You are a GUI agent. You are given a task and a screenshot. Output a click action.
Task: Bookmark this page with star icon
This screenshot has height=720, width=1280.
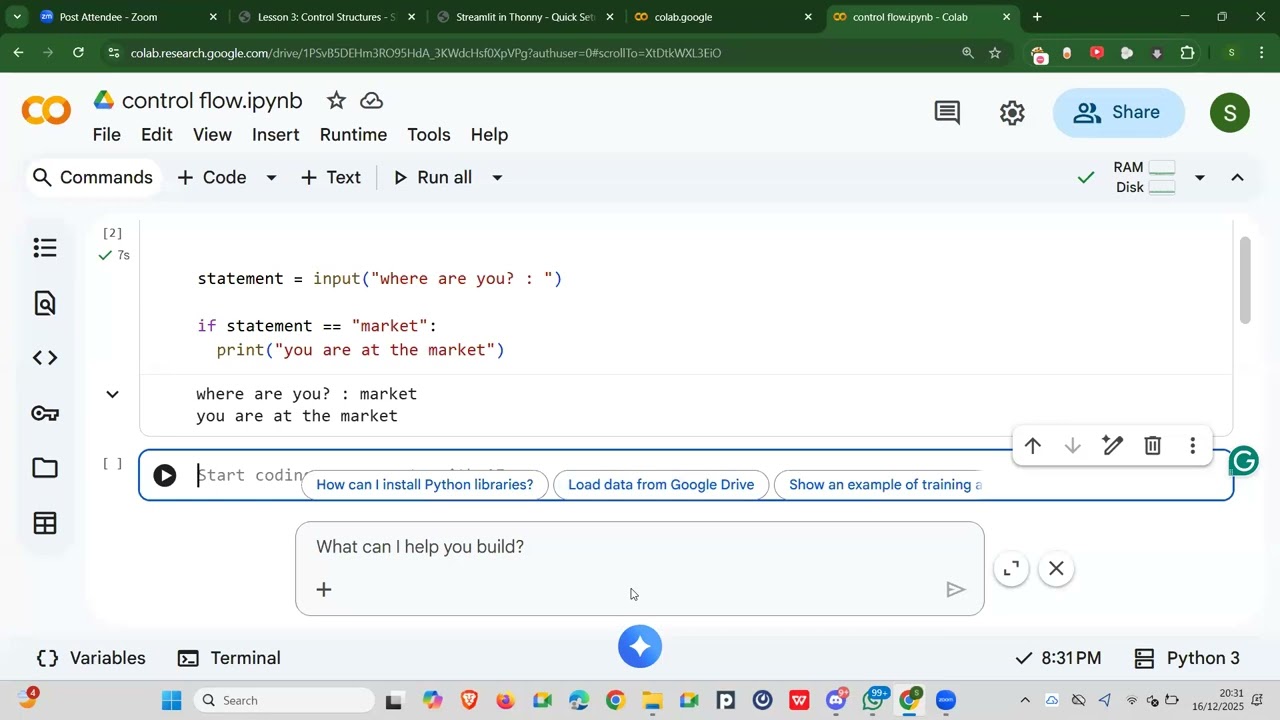995,53
